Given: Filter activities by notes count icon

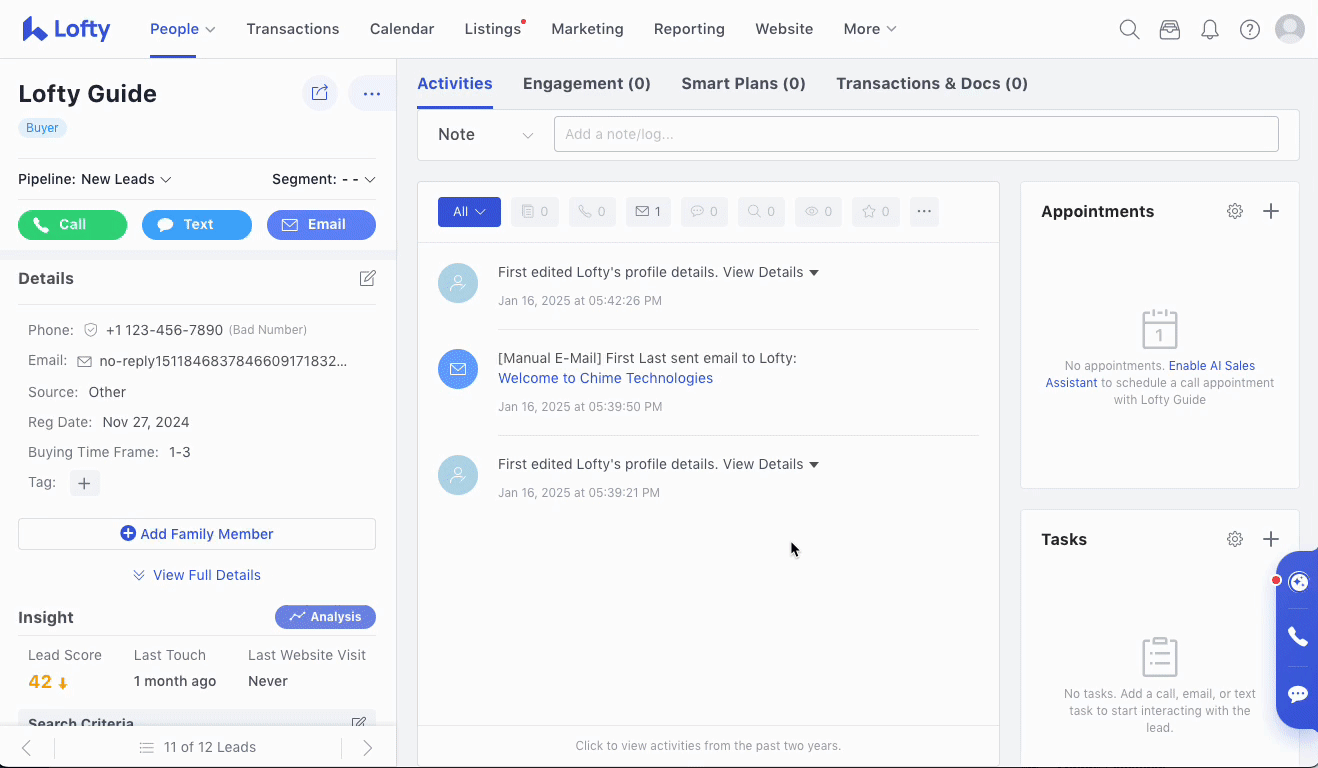Looking at the screenshot, I should tap(535, 212).
